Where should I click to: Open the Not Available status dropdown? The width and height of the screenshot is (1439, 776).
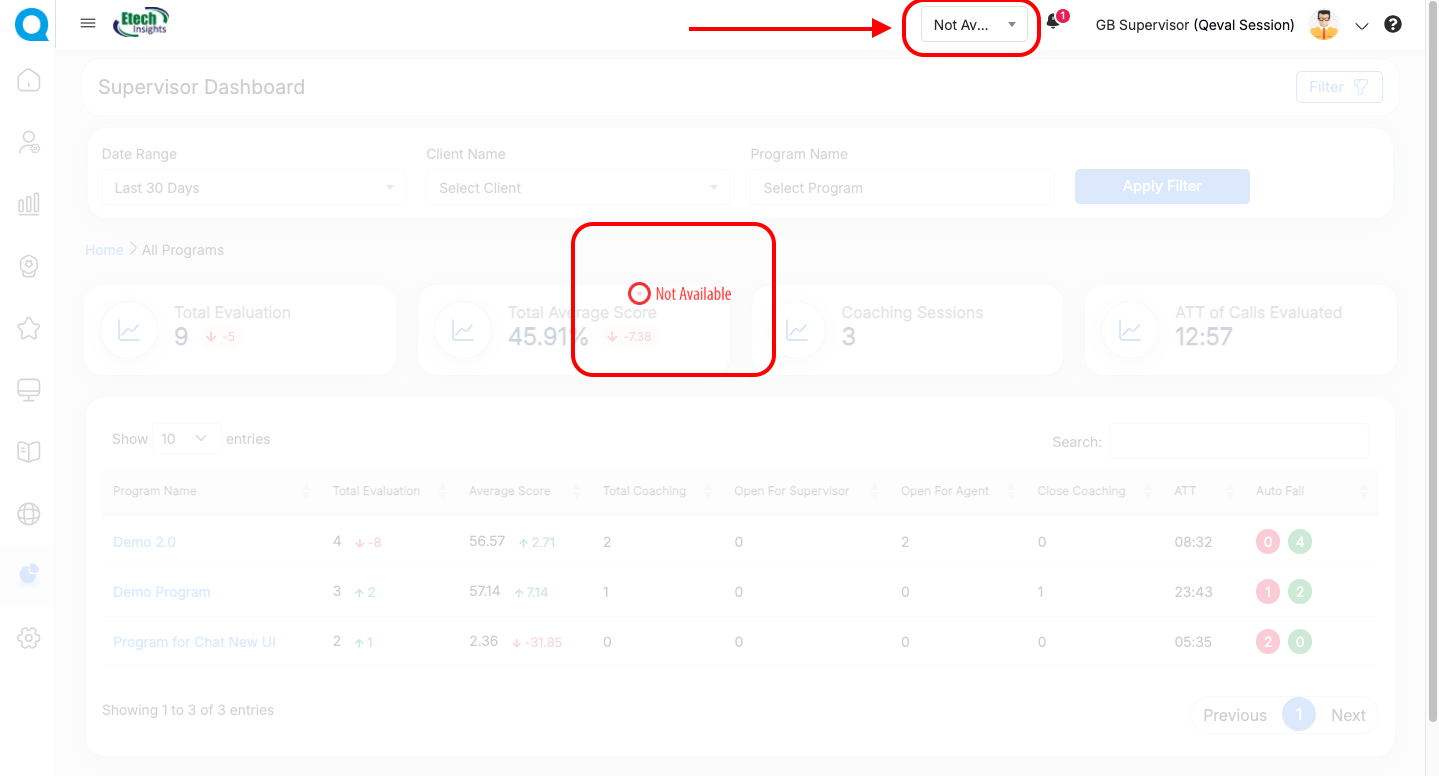(974, 25)
